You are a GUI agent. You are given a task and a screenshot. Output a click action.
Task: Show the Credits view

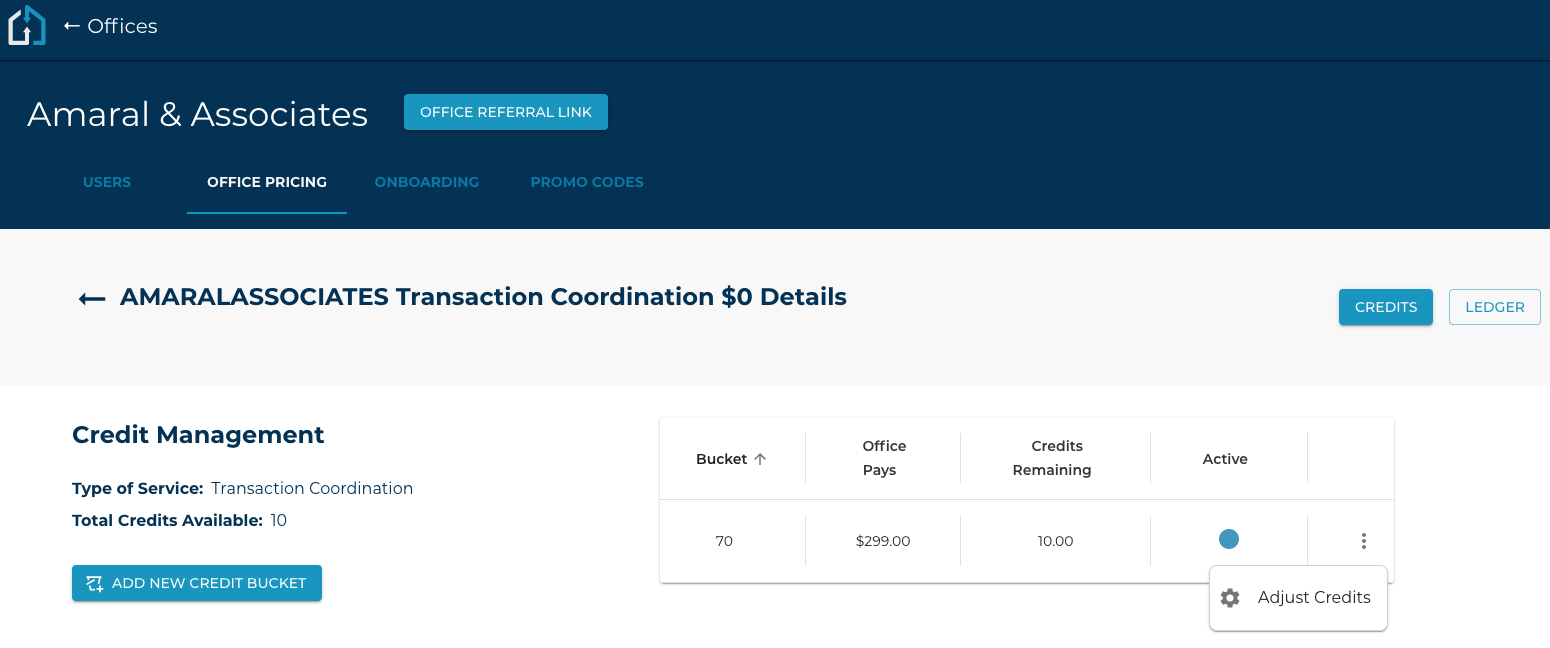pos(1385,307)
